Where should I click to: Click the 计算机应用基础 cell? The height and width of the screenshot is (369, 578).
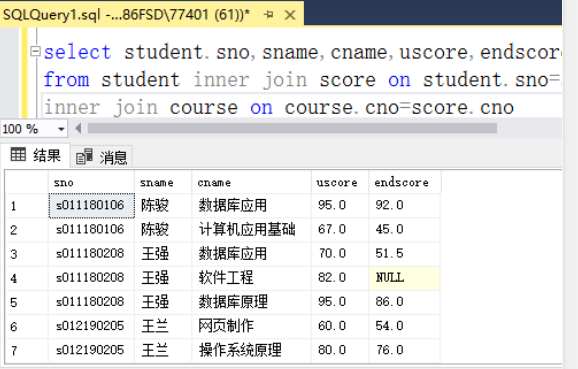(x=251, y=230)
